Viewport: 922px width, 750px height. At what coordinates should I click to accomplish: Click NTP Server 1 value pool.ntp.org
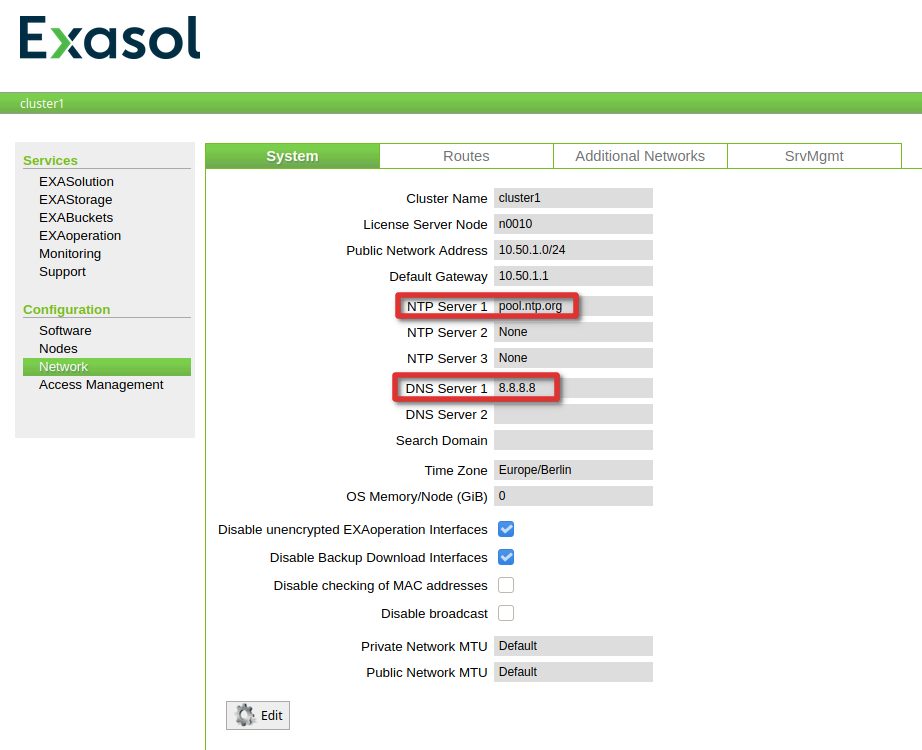tap(573, 306)
